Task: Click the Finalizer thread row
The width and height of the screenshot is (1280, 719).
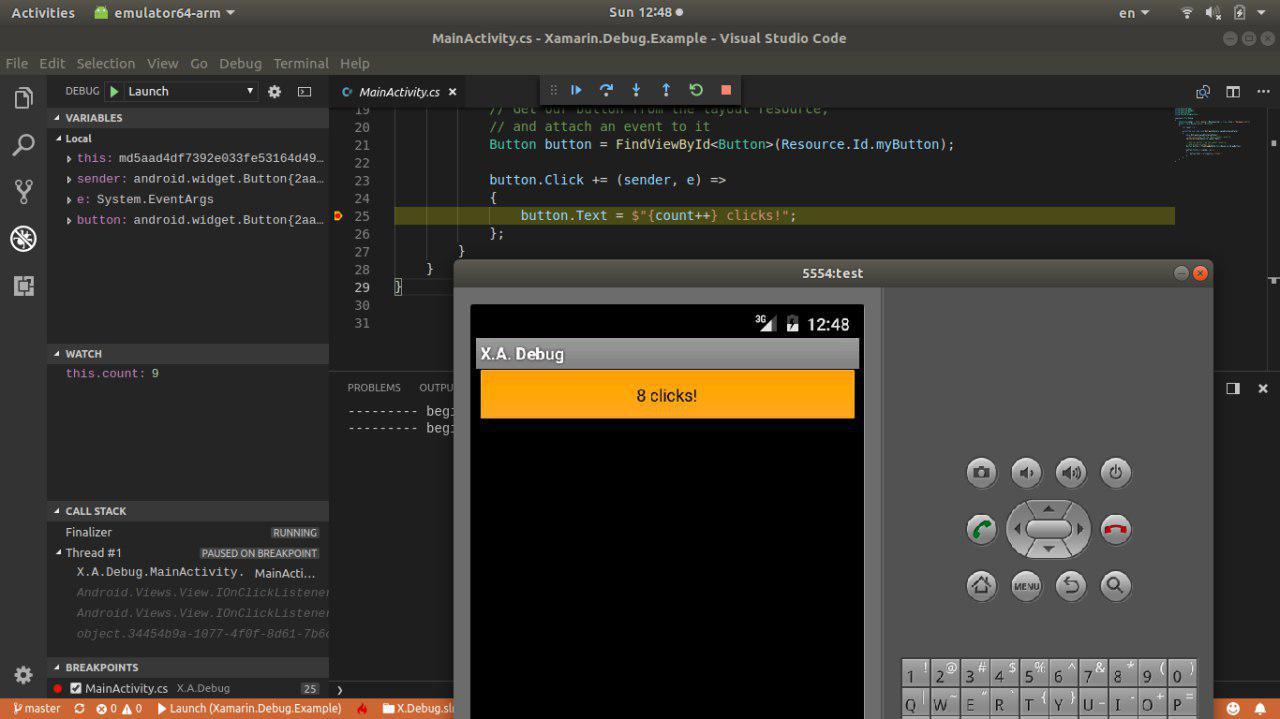Action: point(188,533)
